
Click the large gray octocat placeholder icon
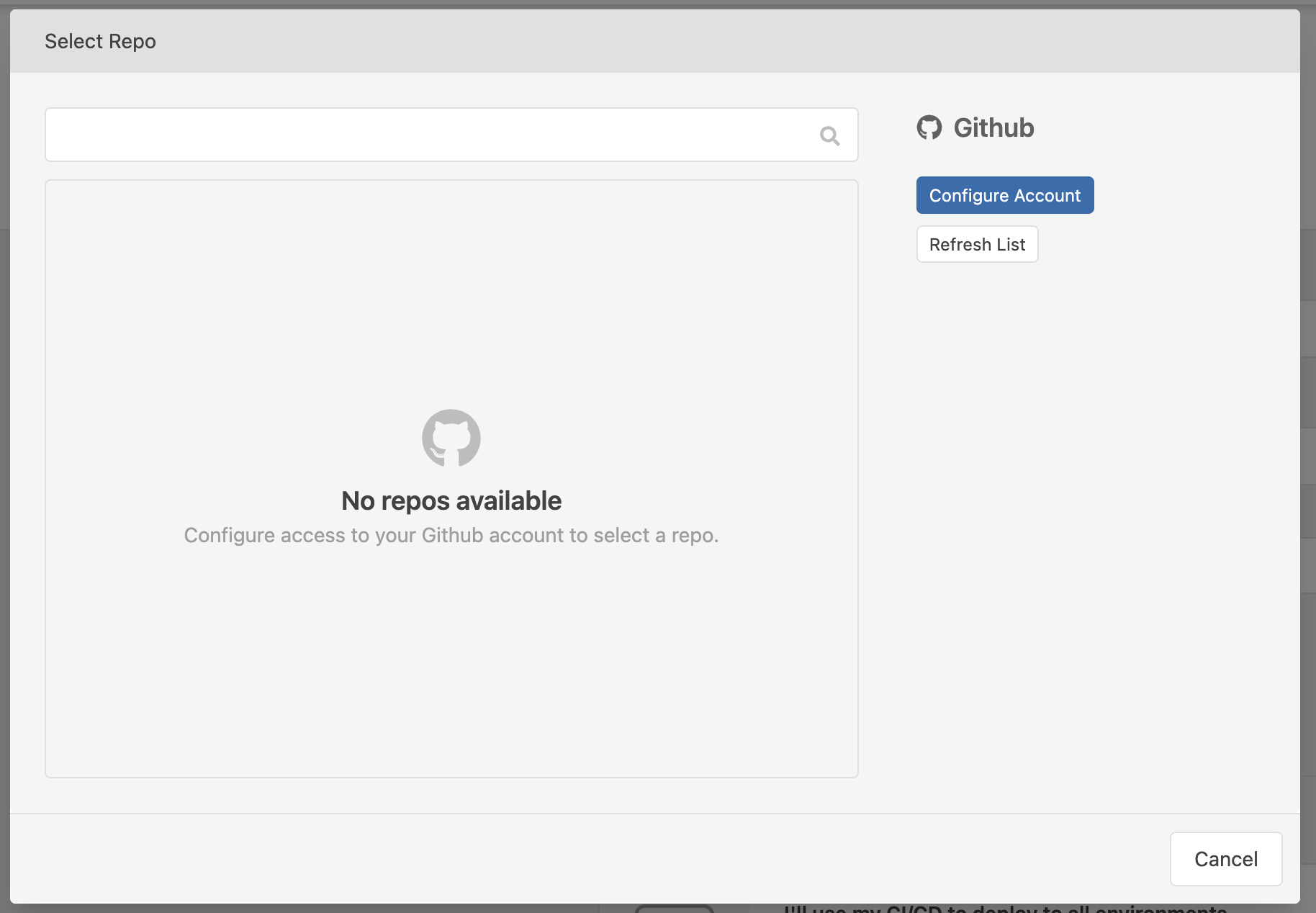[451, 438]
